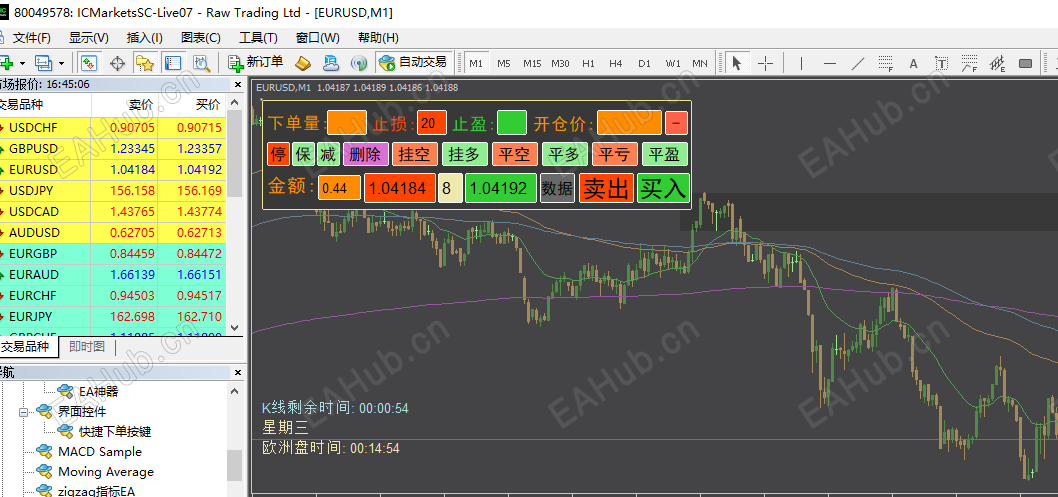Open the 工具(T) menu
This screenshot has height=497, width=1058.
(258, 38)
